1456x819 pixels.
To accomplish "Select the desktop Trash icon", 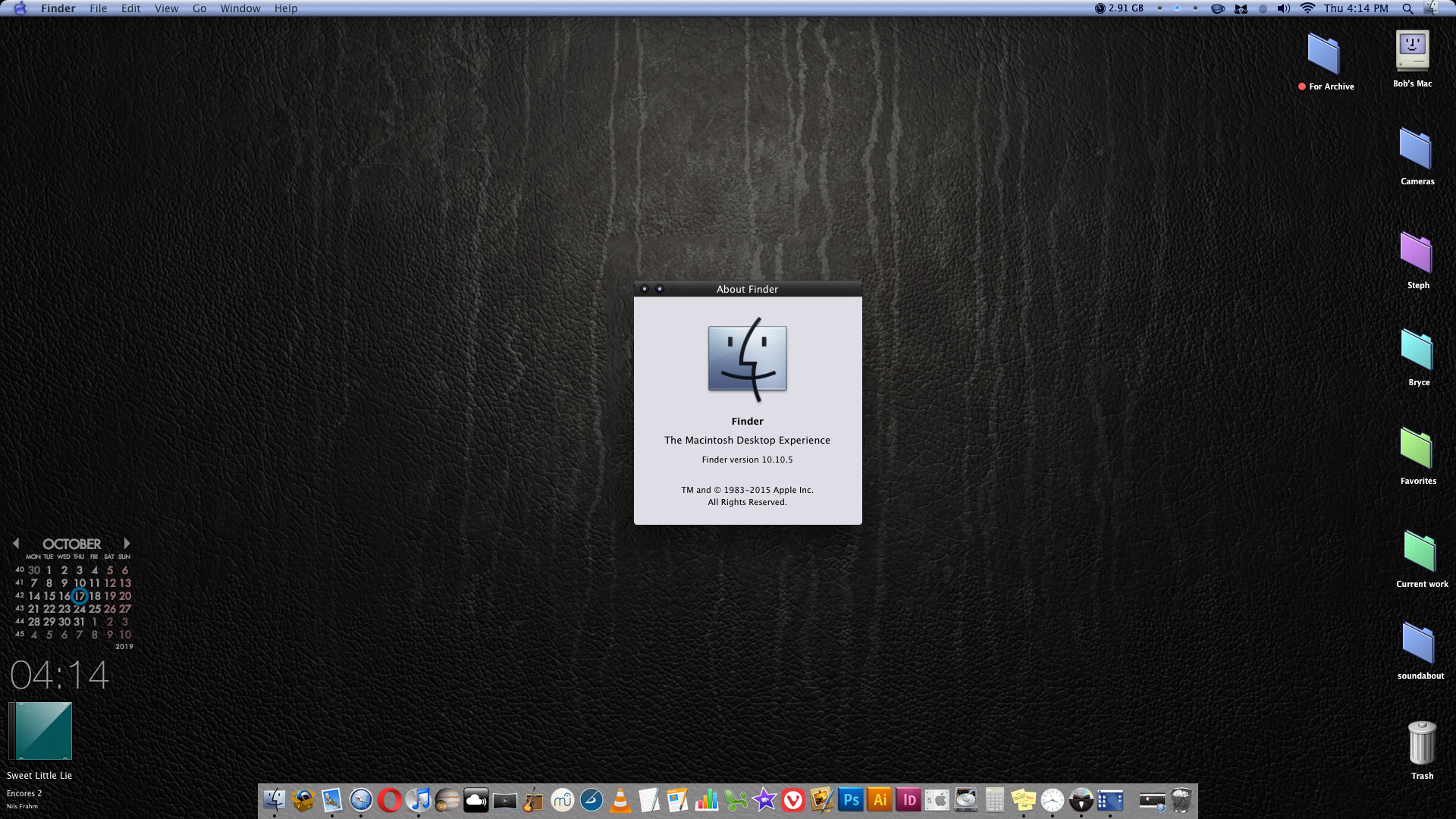I will click(1422, 743).
